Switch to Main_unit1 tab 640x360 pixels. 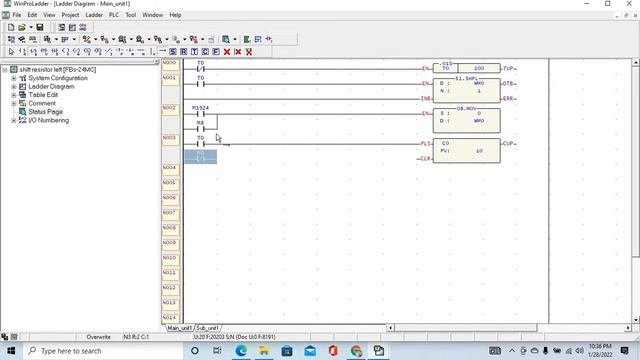(x=179, y=328)
